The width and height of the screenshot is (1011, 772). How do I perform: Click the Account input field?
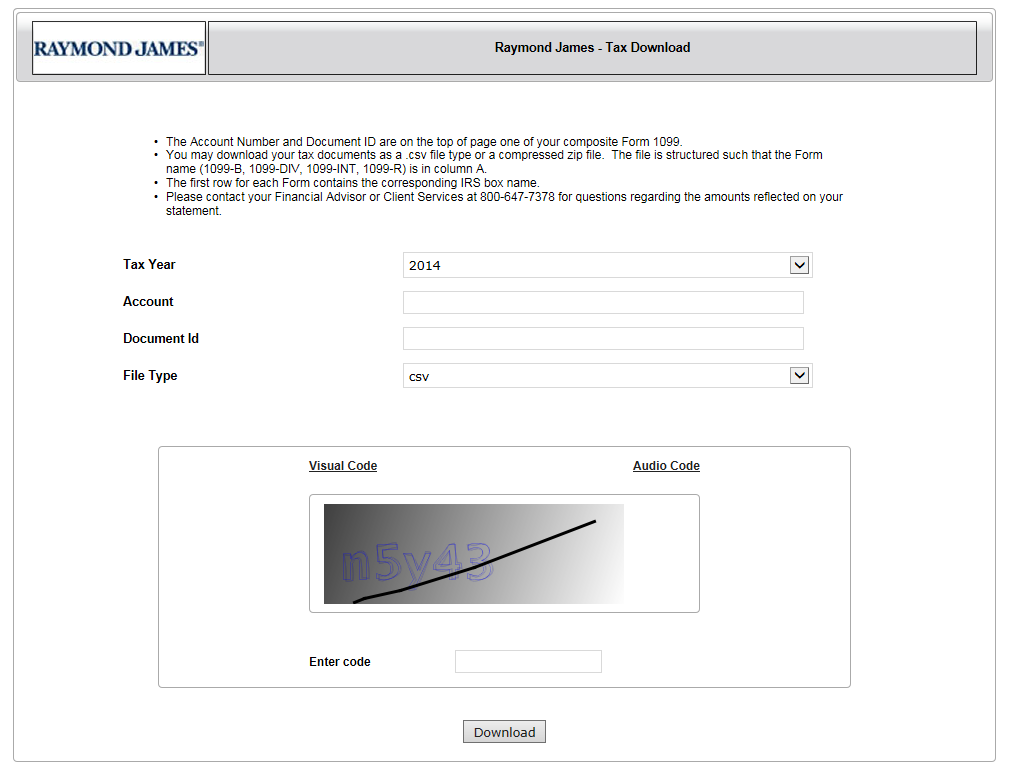[x=603, y=302]
